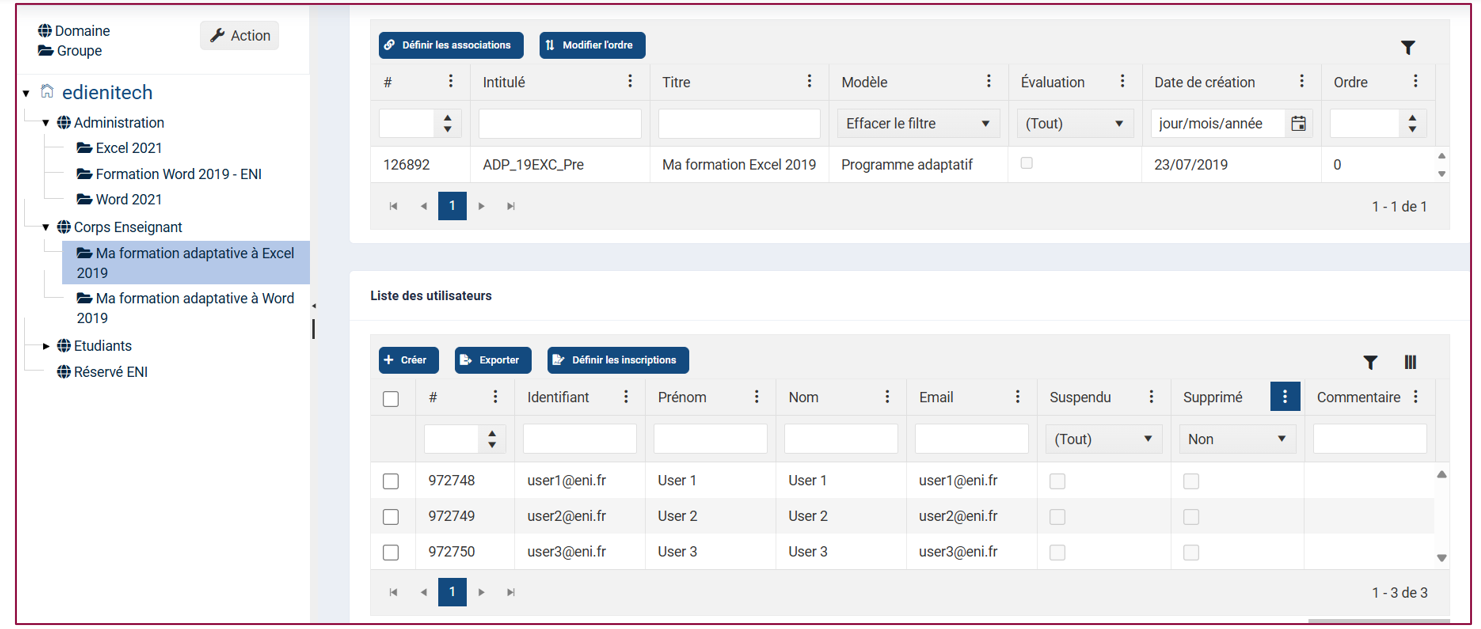
Task: Collapse the edienitech root node
Action: point(26,94)
